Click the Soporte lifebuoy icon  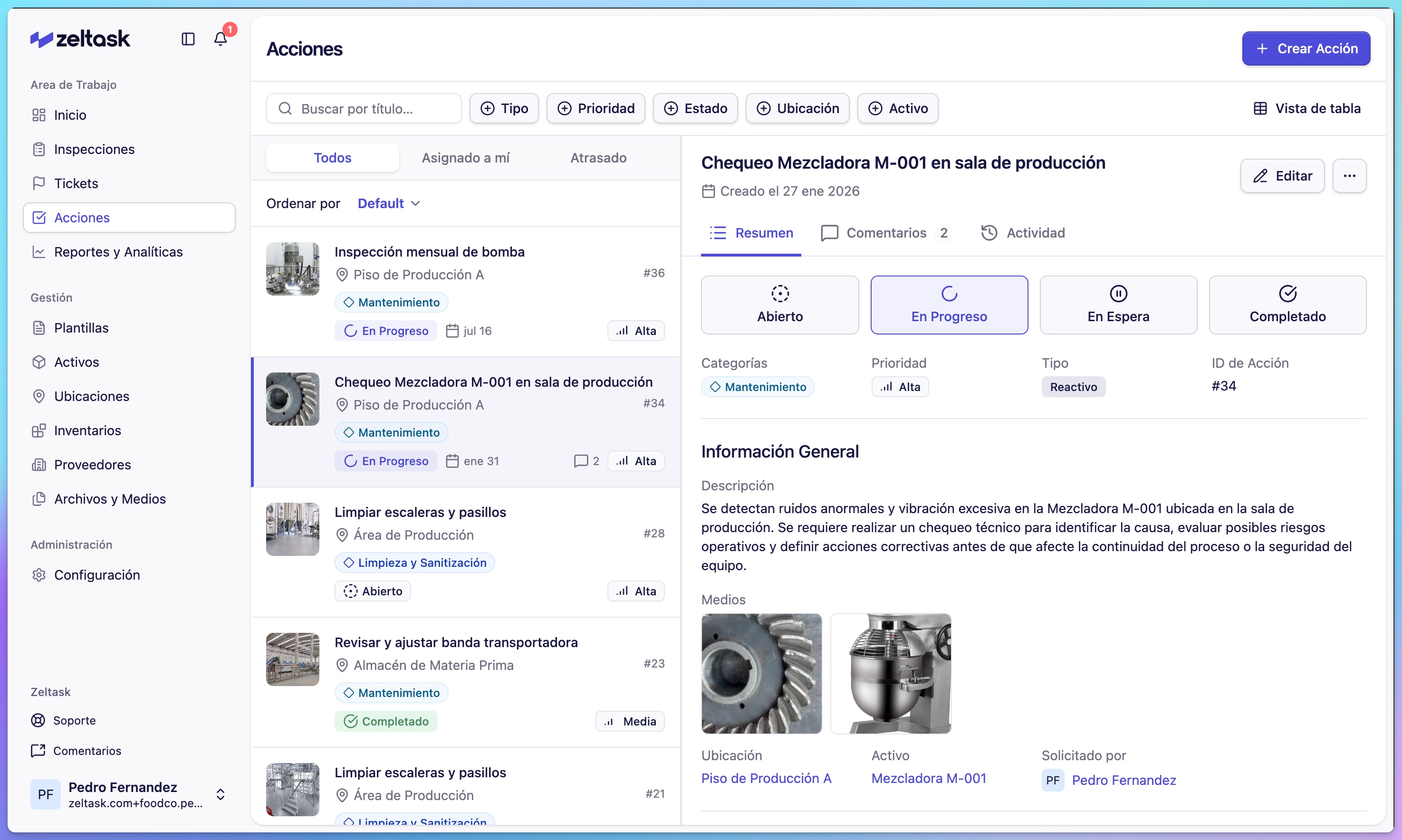point(38,720)
